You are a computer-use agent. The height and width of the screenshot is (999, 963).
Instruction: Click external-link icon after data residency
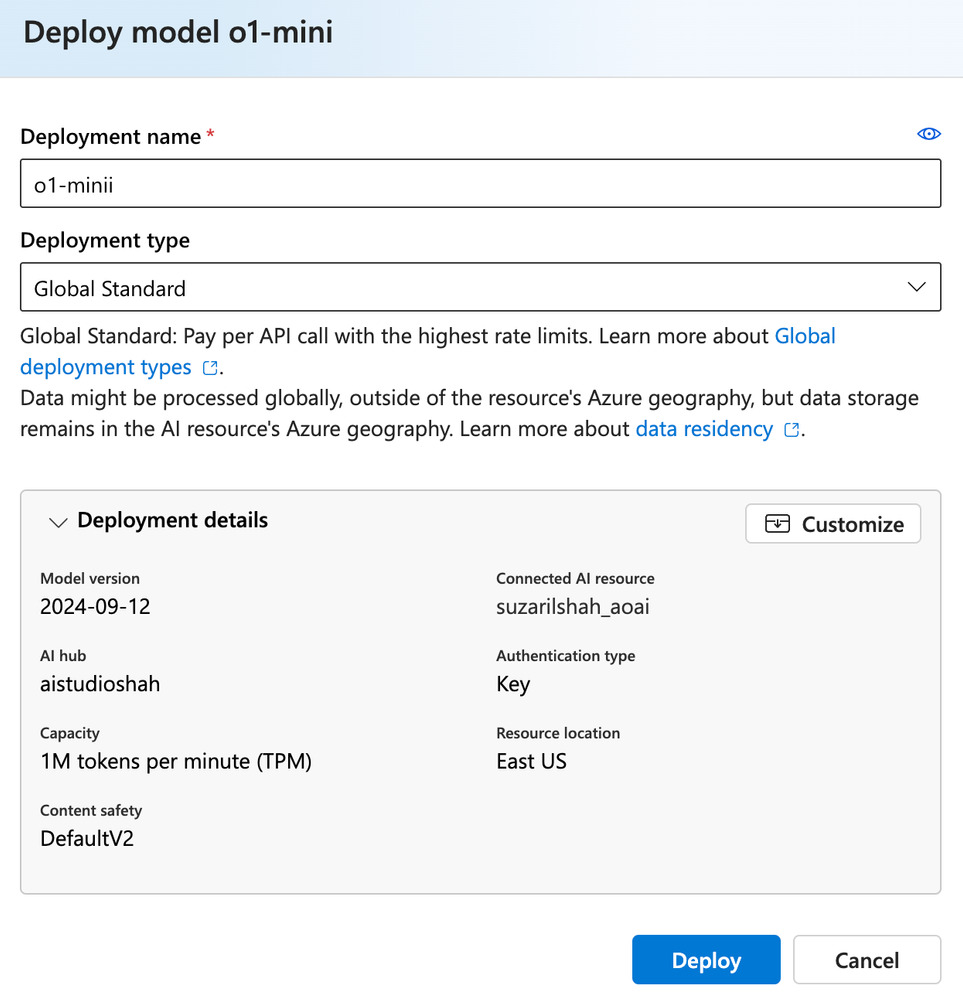792,430
